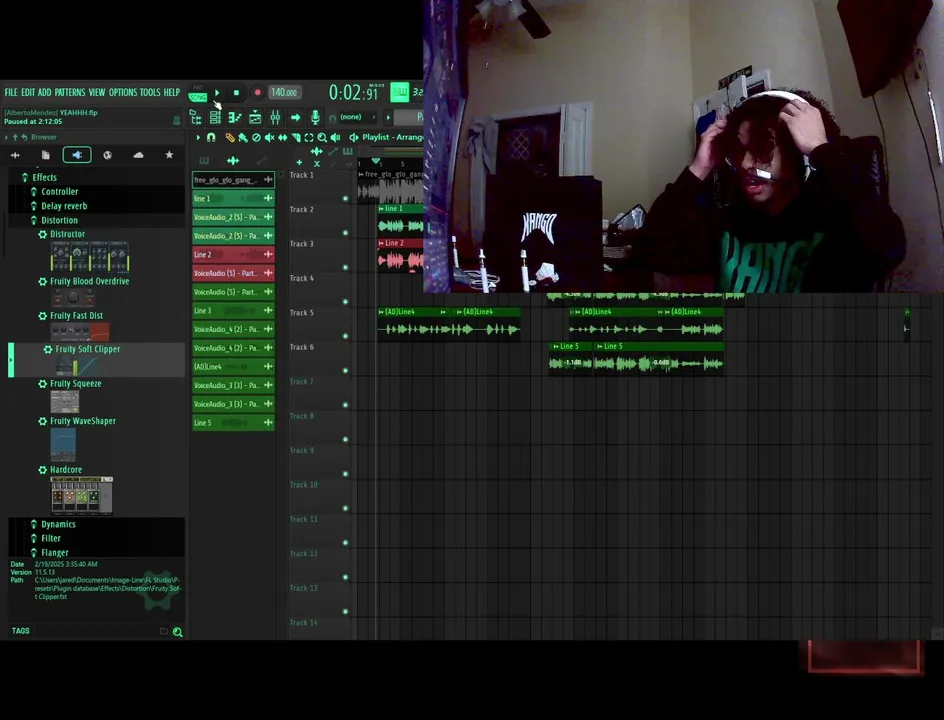Open the EDIT menu
The image size is (944, 720).
tap(28, 92)
